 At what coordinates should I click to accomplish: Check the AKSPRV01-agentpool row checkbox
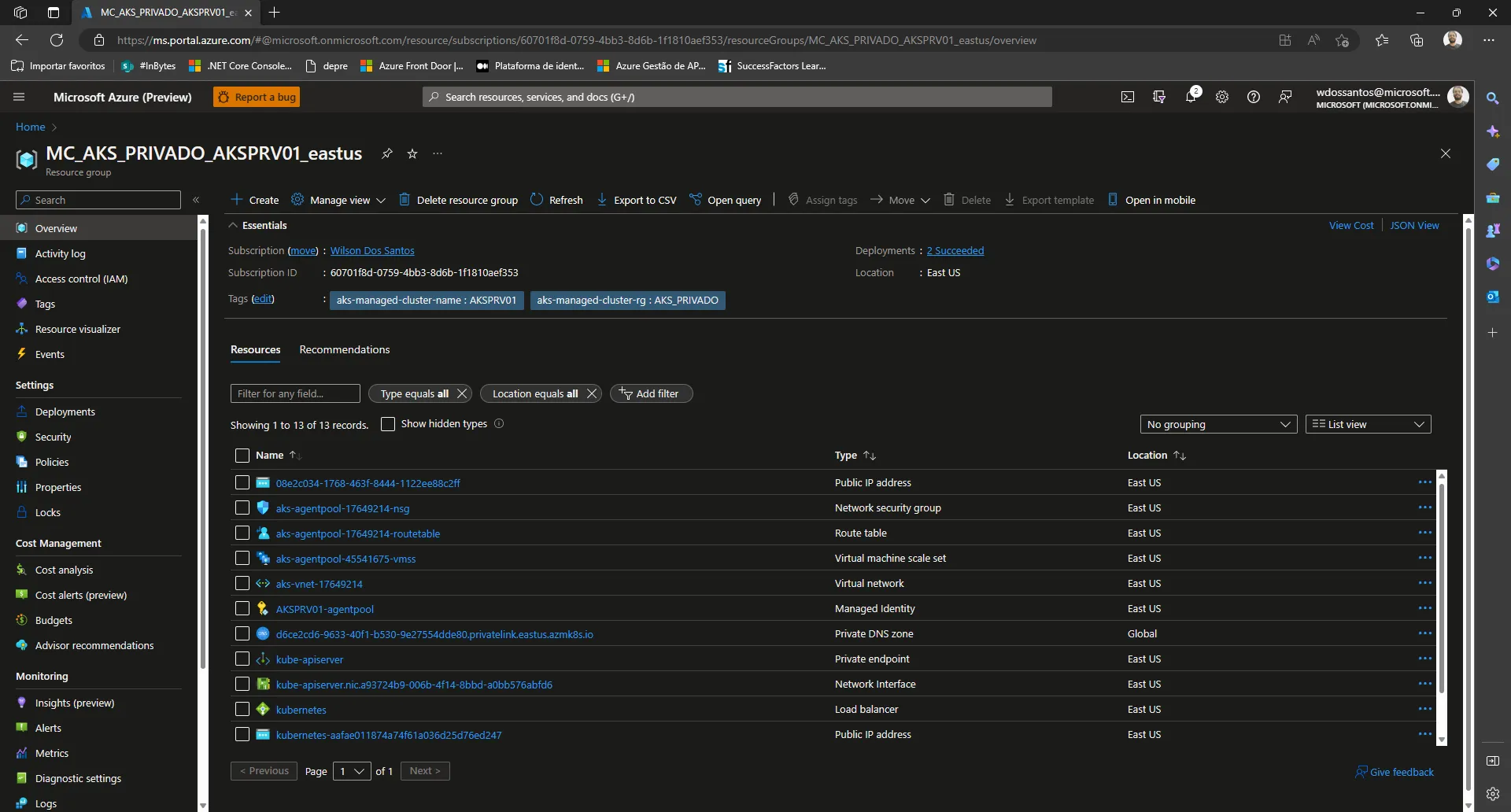tap(242, 608)
